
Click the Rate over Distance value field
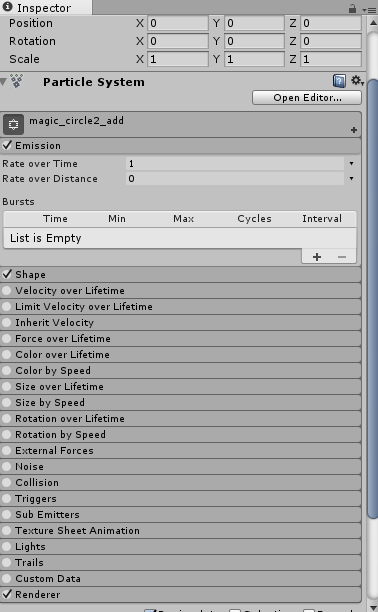pyautogui.click(x=235, y=178)
